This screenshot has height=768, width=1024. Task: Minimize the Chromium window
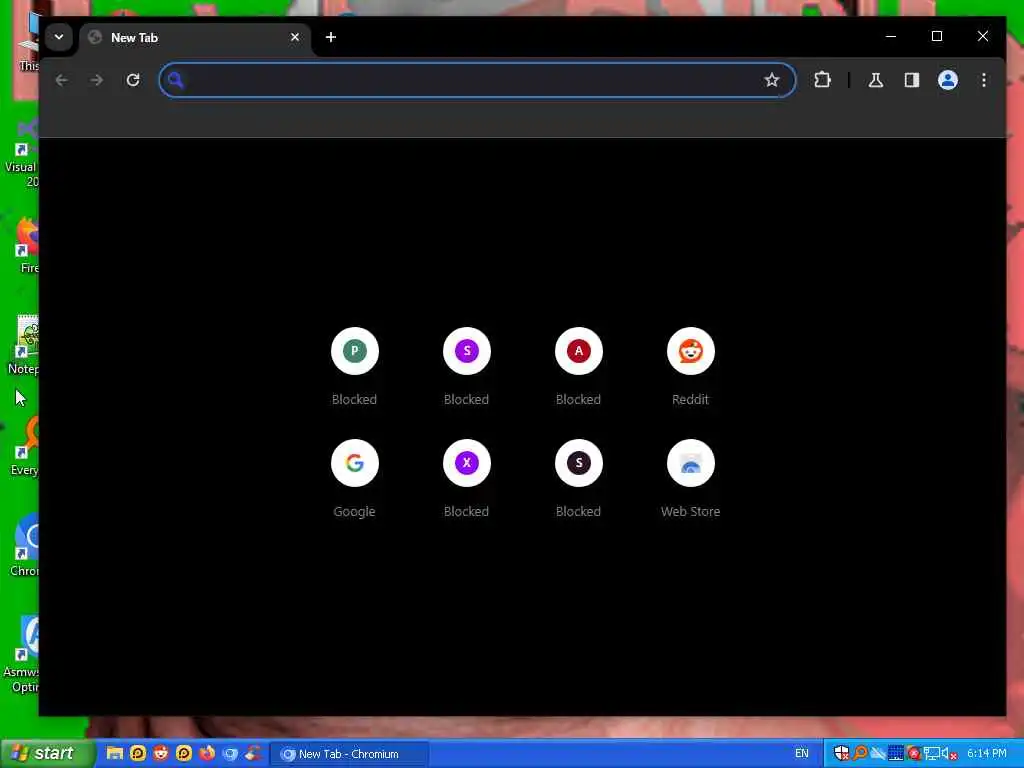[891, 36]
